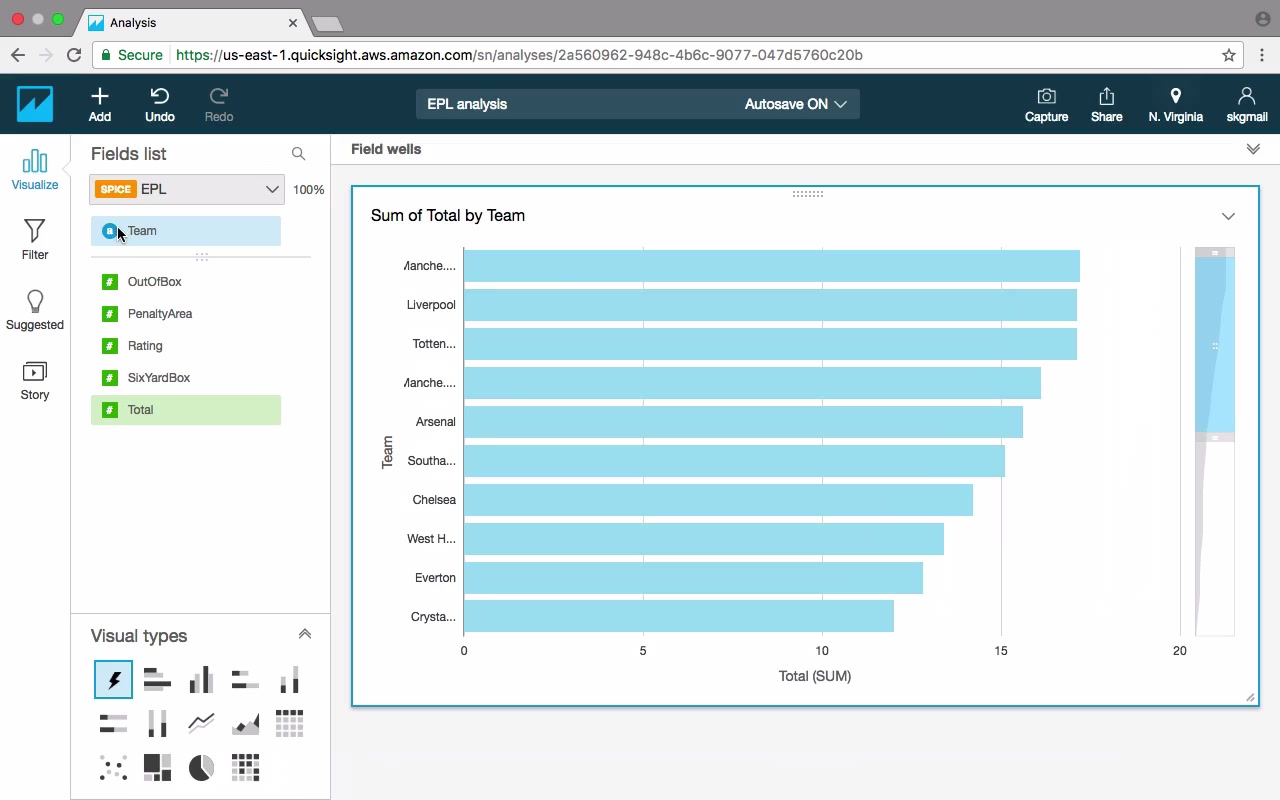Click the blue range slider on chart side
1280x800 pixels.
coord(1215,345)
